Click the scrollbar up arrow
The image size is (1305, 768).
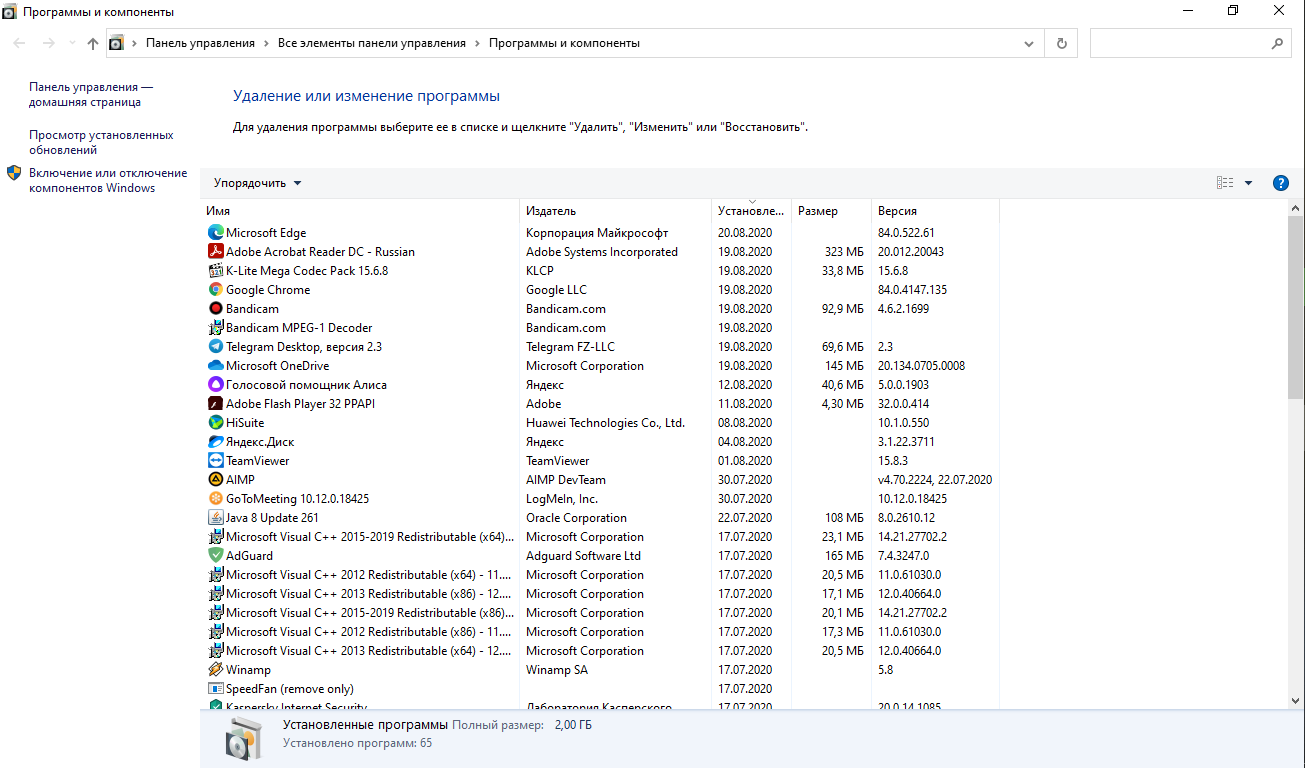(1296, 206)
